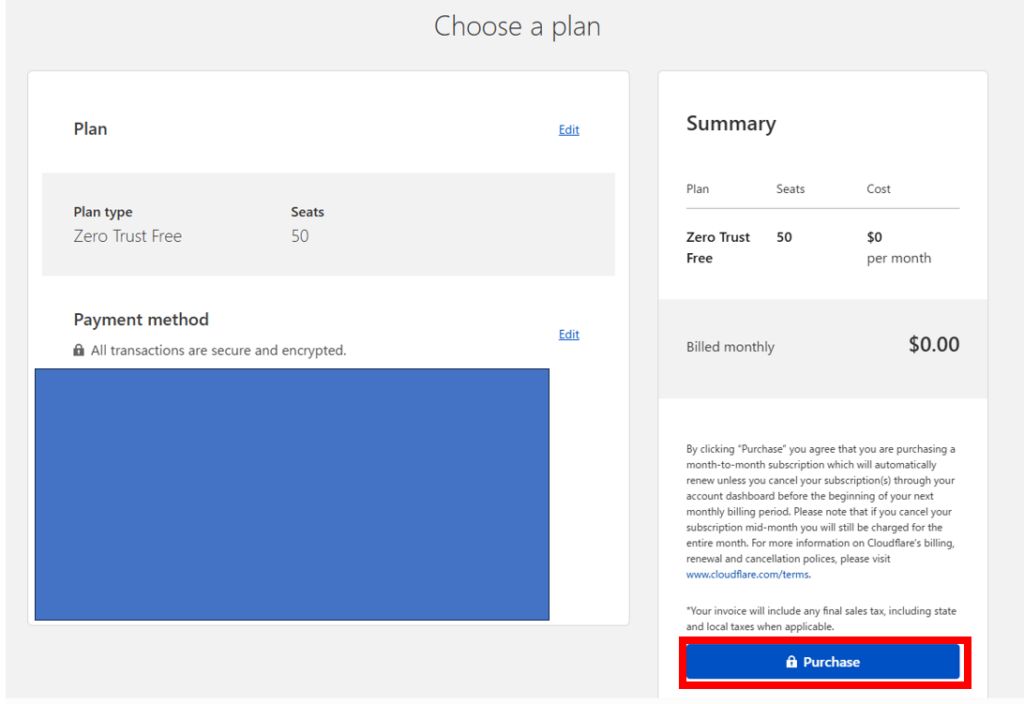The image size is (1024, 704).
Task: Click the lock icon inside the Purchase button
Action: coord(791,662)
